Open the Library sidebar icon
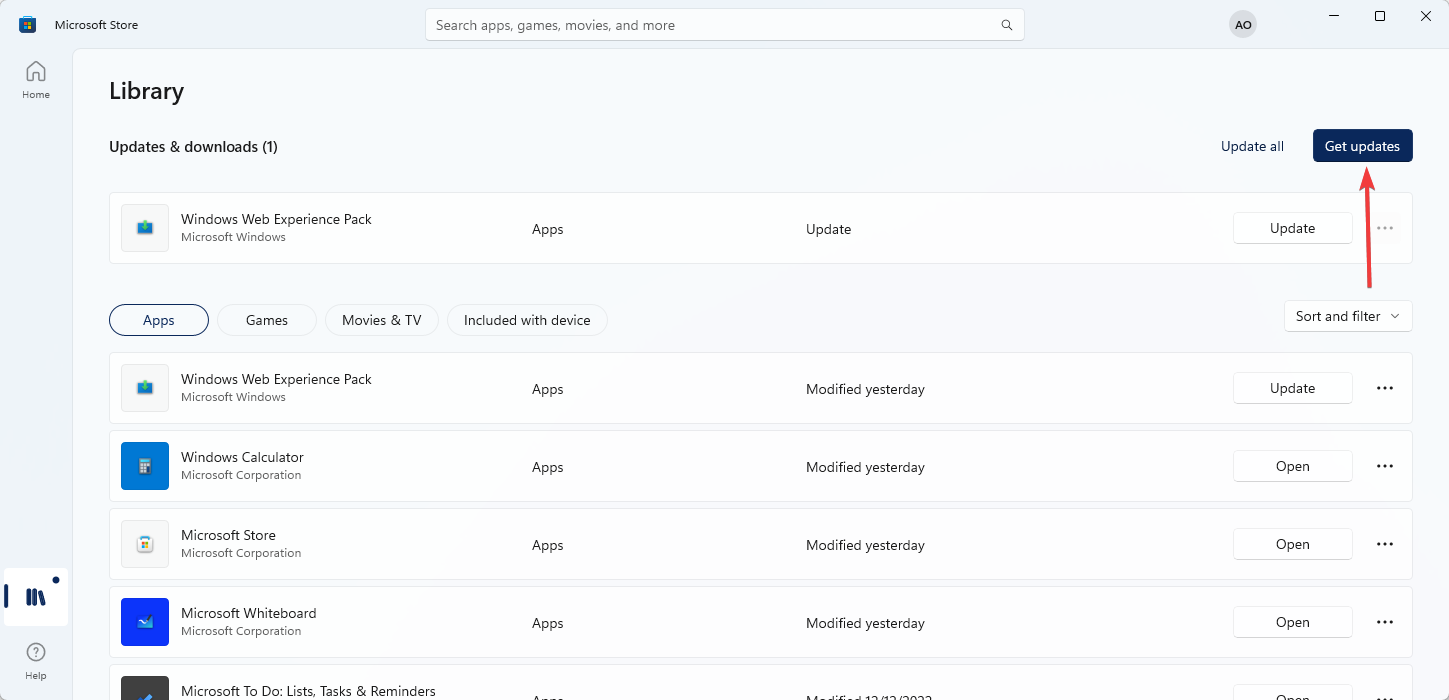 36,597
